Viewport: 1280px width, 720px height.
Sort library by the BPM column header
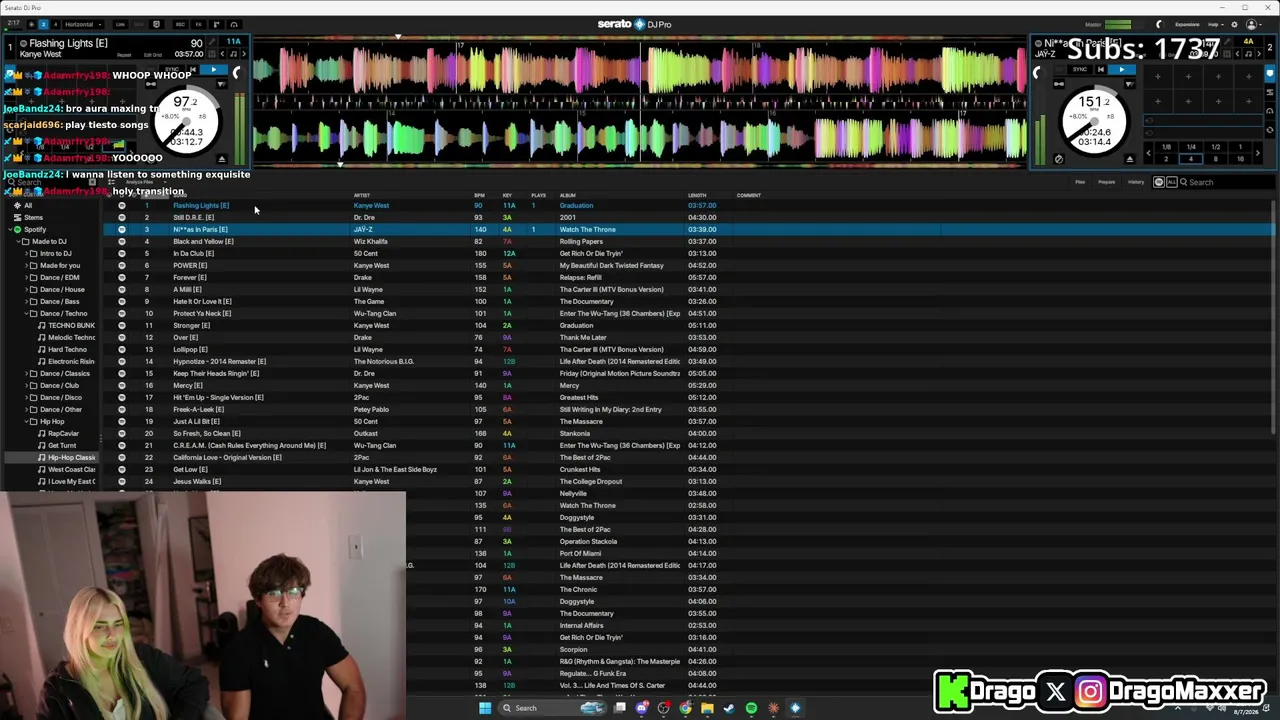479,195
